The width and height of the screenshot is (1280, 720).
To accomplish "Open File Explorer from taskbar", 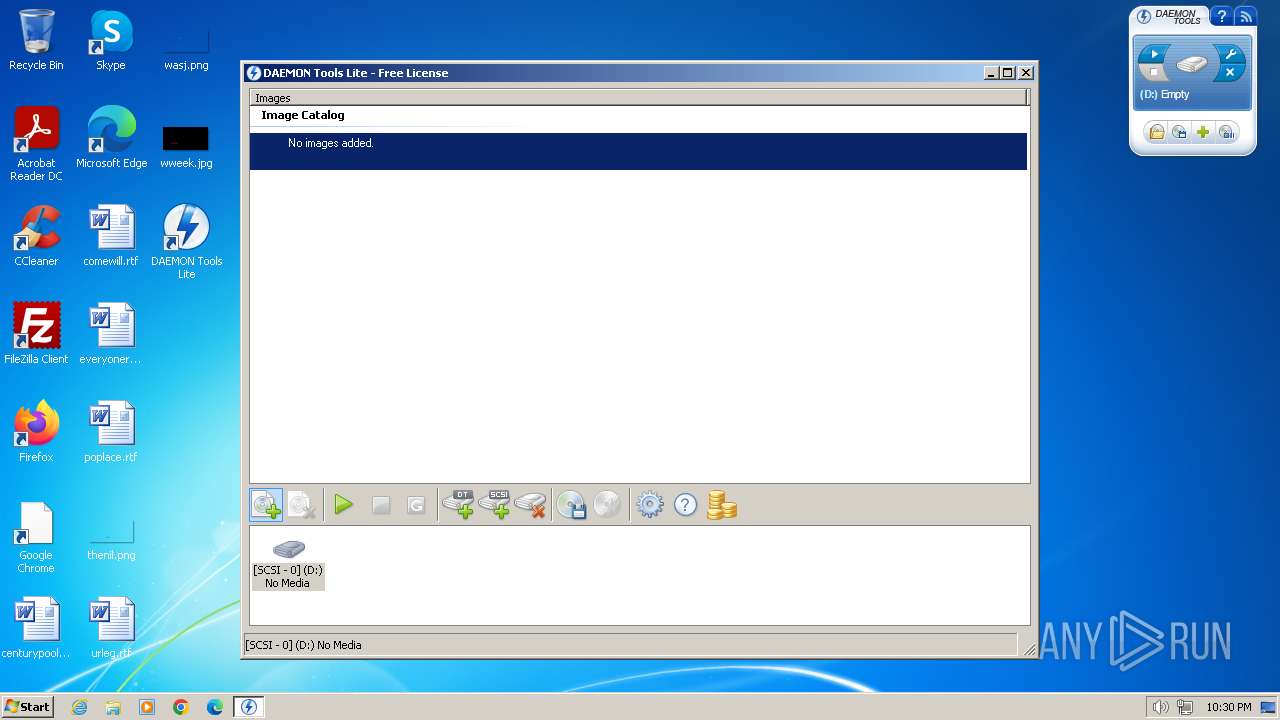I will 113,707.
